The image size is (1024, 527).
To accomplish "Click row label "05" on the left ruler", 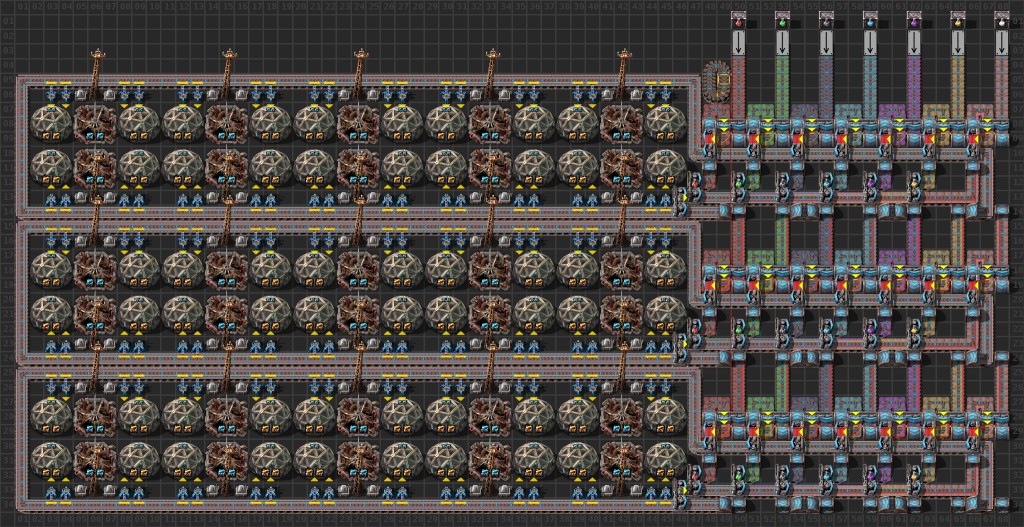I will pos(7,80).
